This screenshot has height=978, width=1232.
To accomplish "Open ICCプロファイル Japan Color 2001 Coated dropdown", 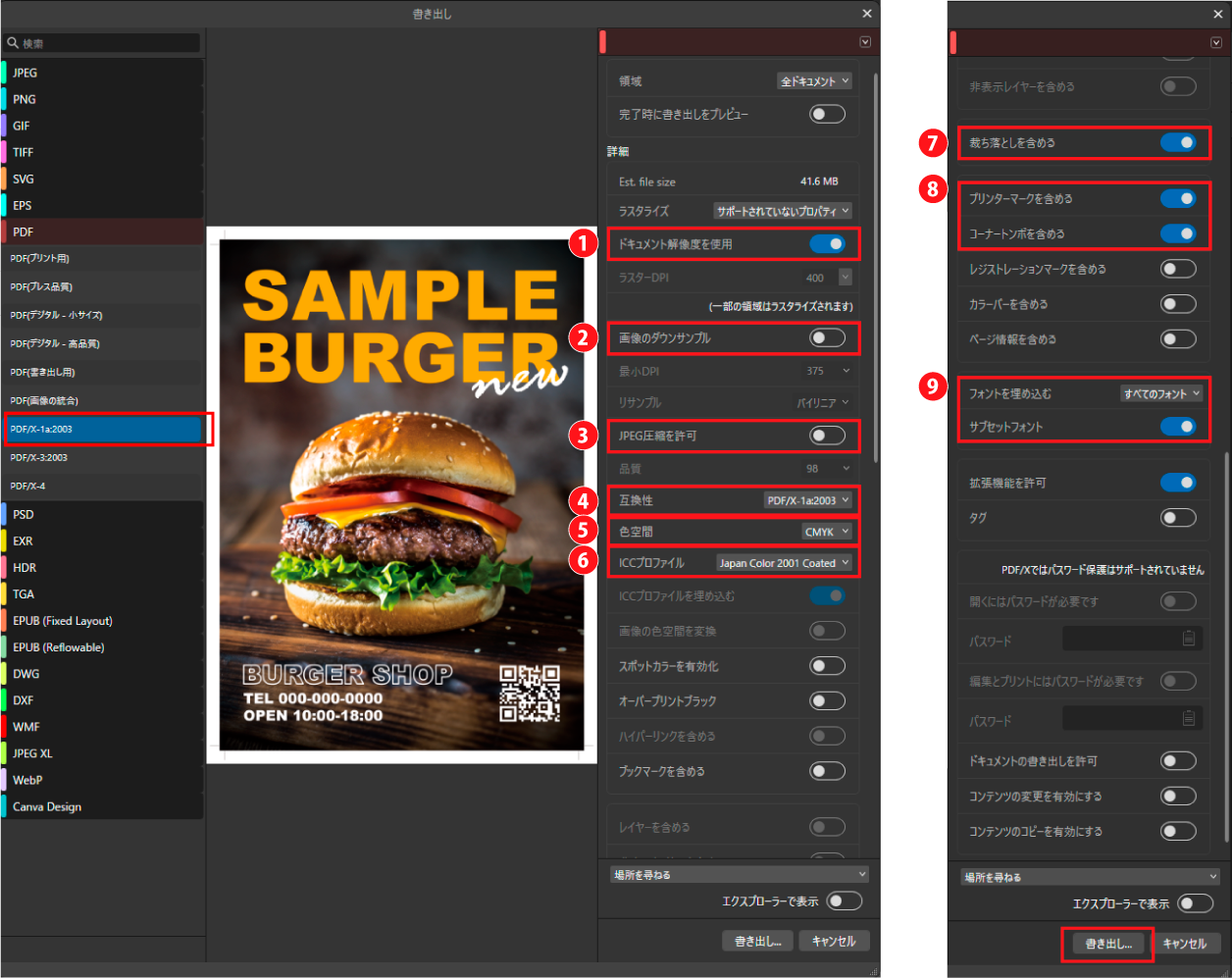I will pos(784,563).
